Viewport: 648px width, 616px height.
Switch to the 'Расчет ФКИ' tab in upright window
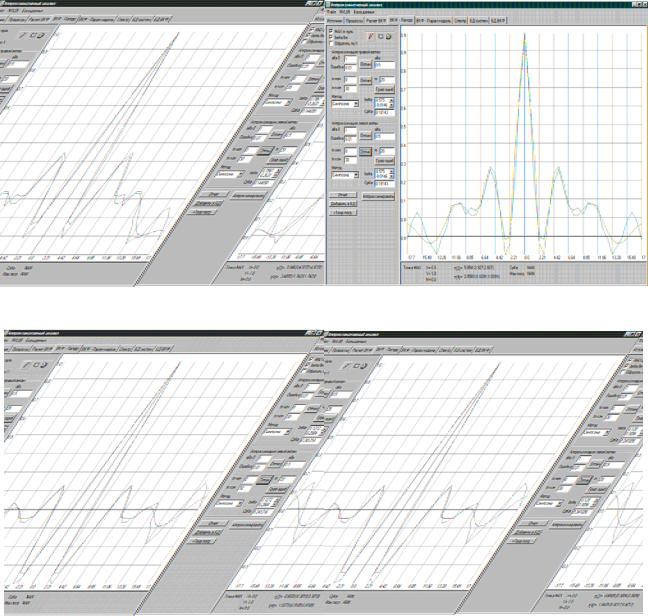click(x=376, y=21)
